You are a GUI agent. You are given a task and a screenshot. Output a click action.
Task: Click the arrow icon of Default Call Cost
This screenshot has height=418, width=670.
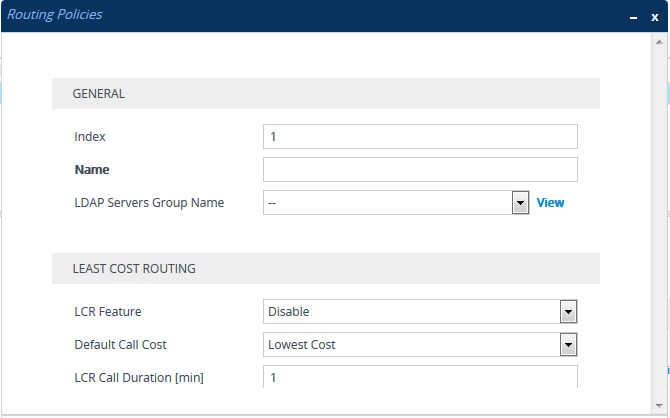coord(569,345)
